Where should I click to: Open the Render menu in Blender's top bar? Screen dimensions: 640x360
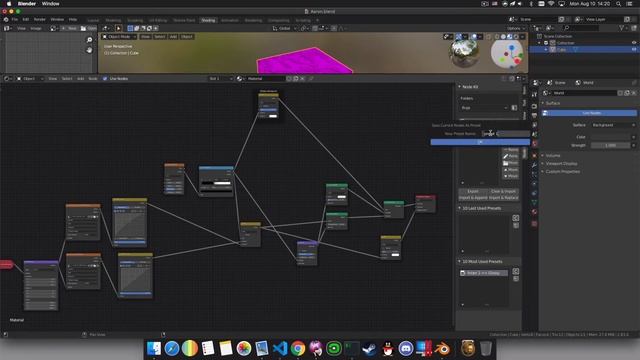[x=40, y=19]
